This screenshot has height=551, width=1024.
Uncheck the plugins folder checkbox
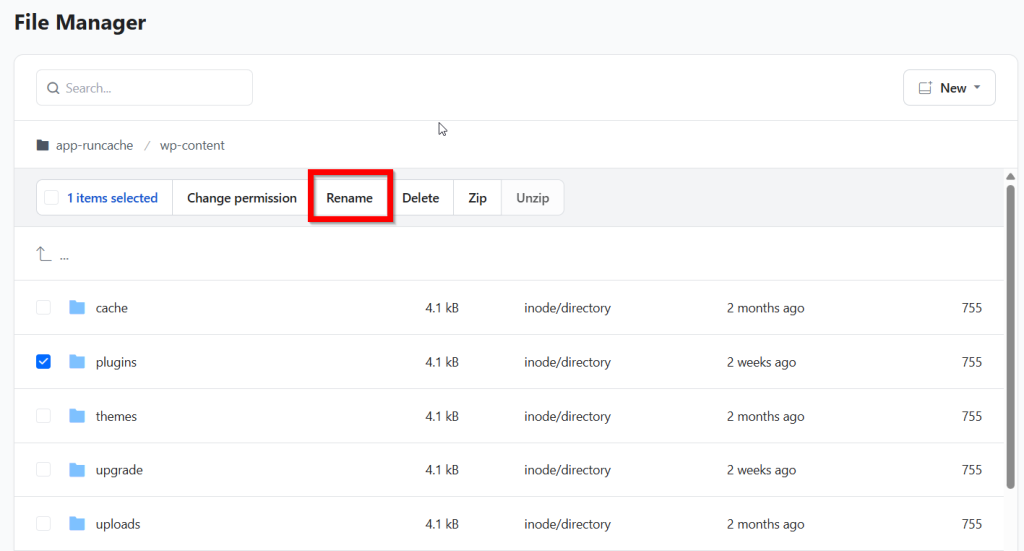point(44,362)
